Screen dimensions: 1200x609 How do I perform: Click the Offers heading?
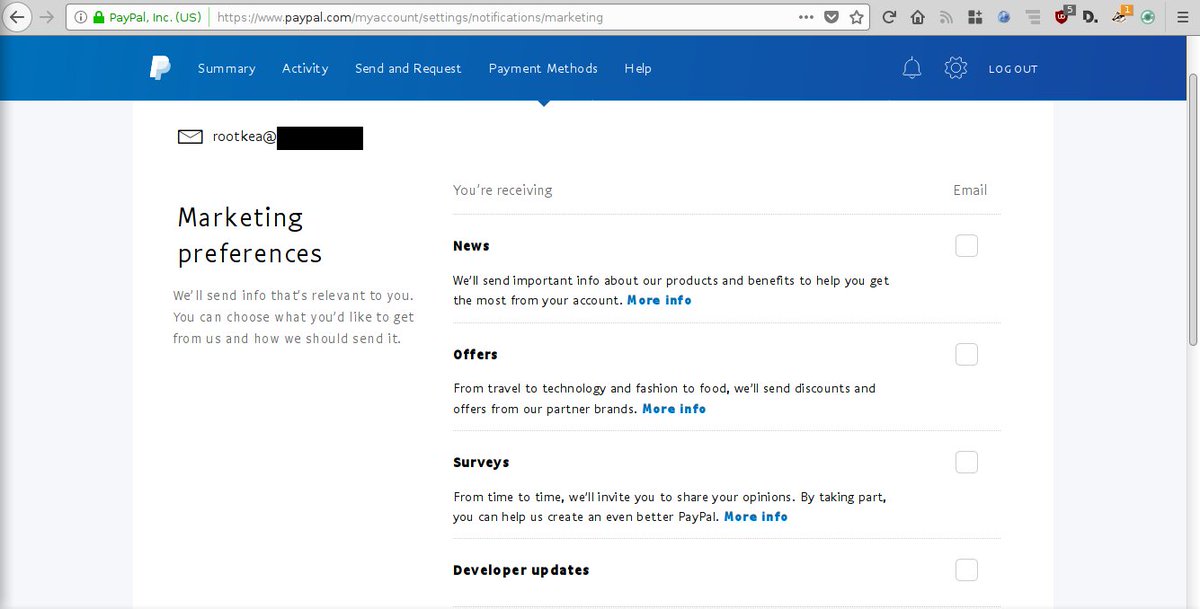coord(475,354)
